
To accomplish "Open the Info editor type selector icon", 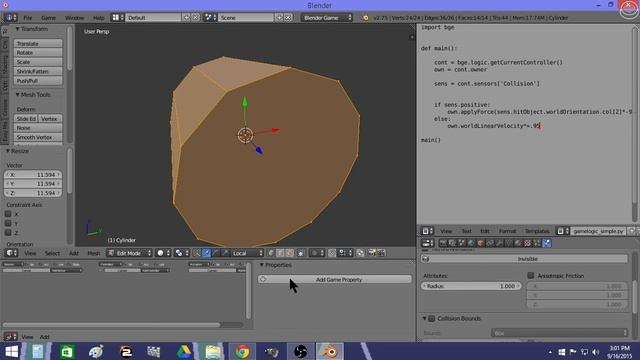I will [10, 18].
